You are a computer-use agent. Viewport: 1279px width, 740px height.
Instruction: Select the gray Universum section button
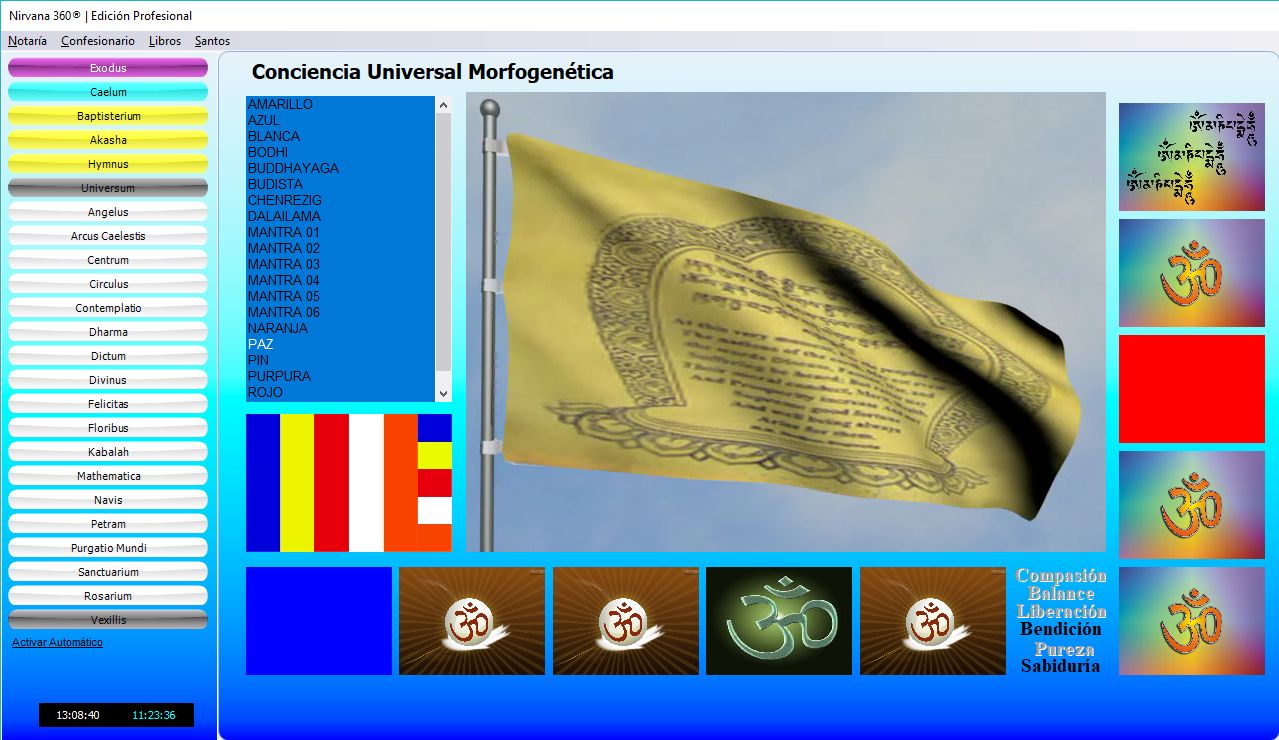tap(108, 188)
